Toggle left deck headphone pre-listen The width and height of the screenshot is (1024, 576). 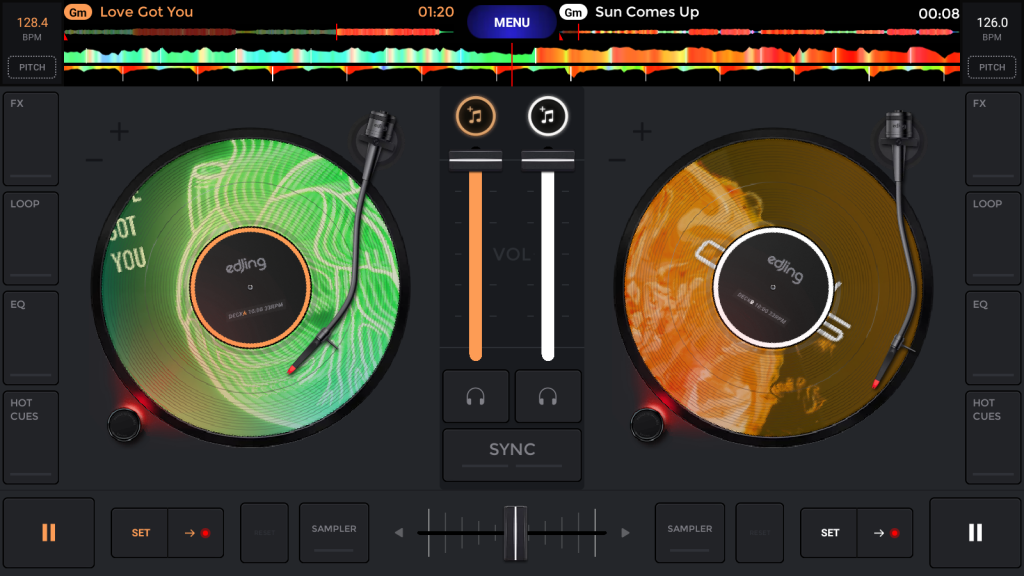click(x=476, y=397)
